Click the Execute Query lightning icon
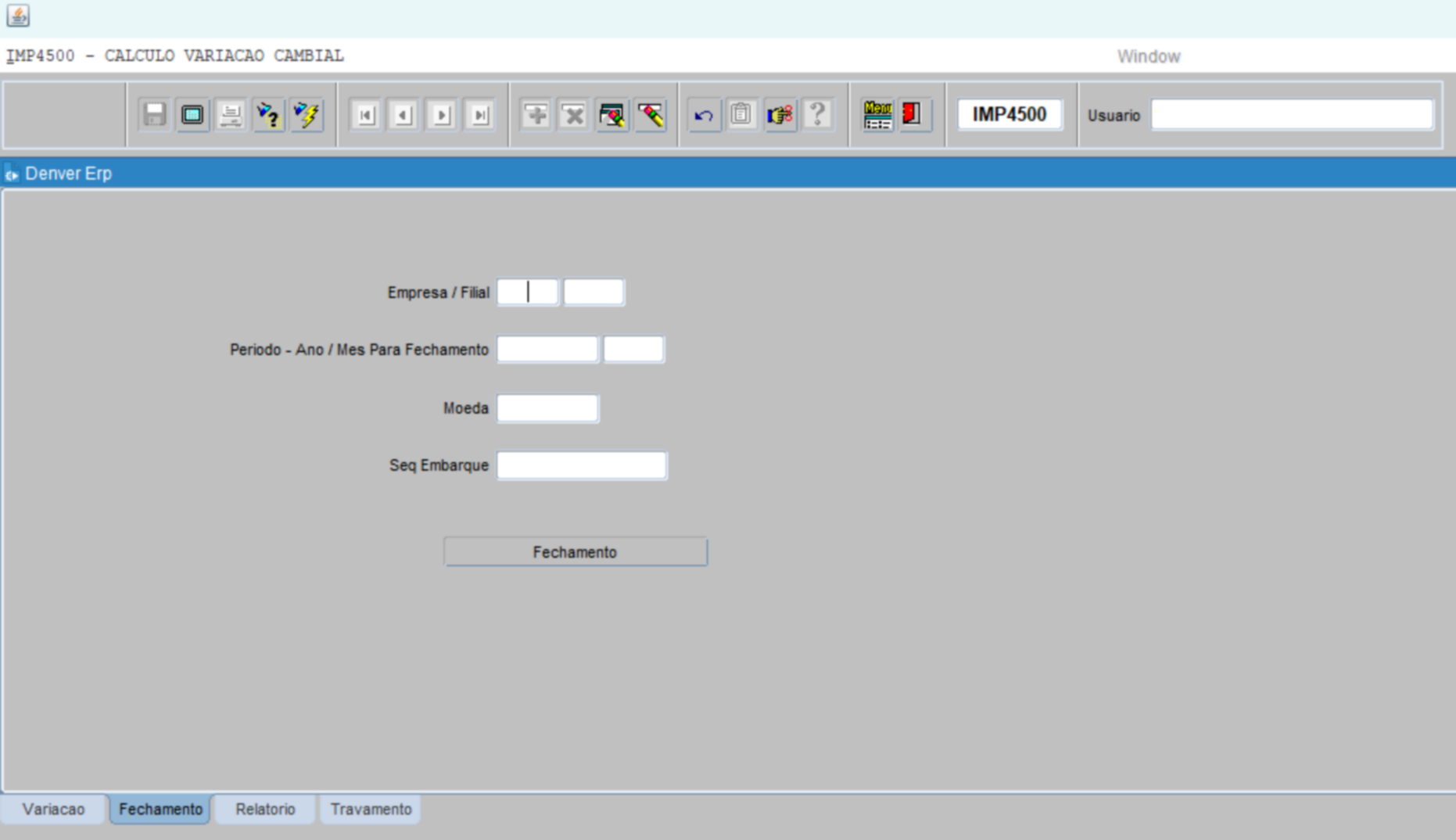Viewport: 1456px width, 840px height. point(307,115)
